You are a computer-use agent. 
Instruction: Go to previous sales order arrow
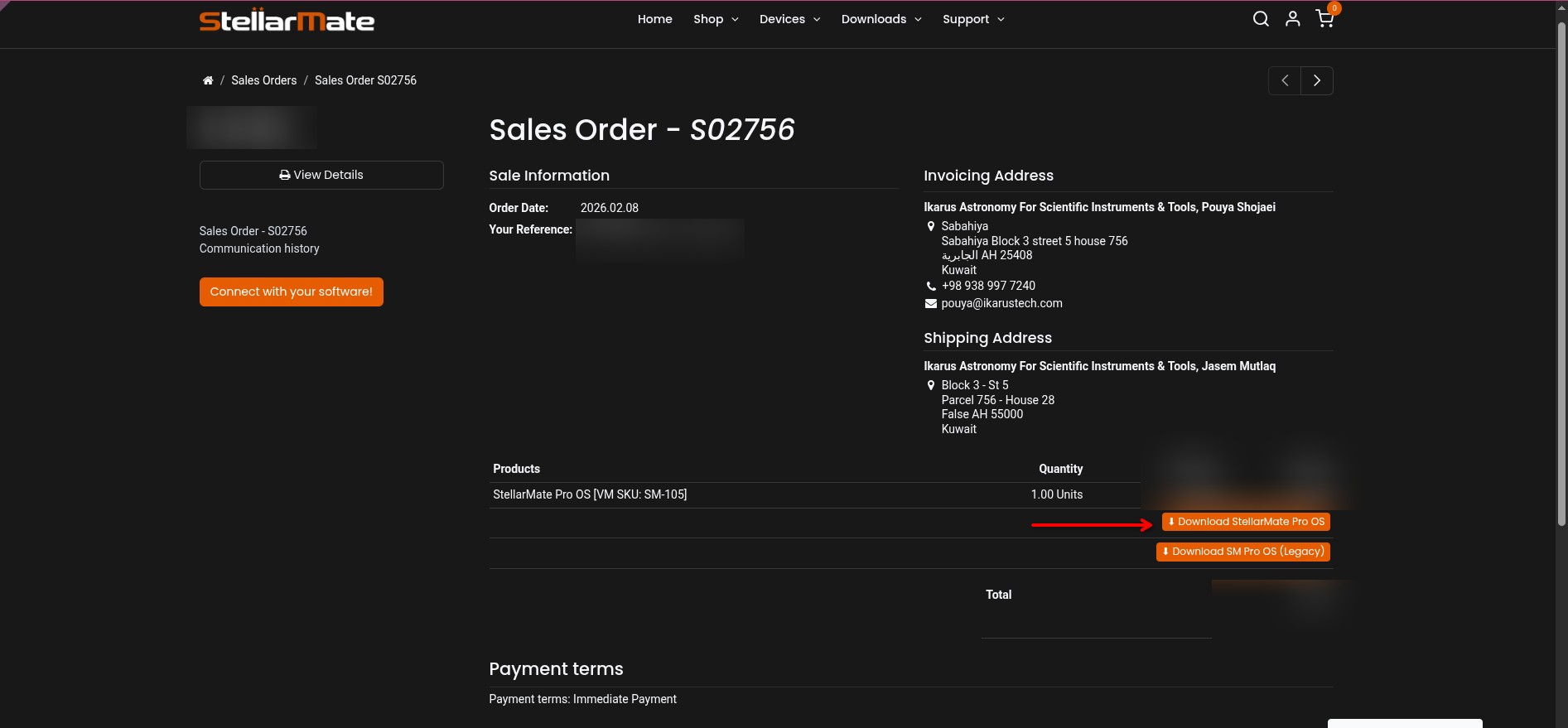click(1285, 80)
